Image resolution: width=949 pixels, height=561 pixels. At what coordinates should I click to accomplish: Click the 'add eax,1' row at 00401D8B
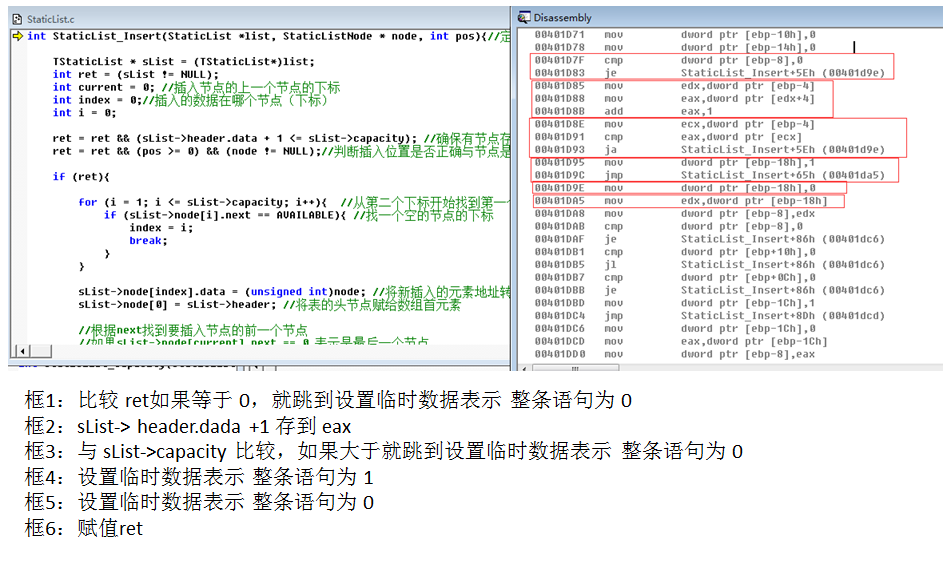pos(623,111)
